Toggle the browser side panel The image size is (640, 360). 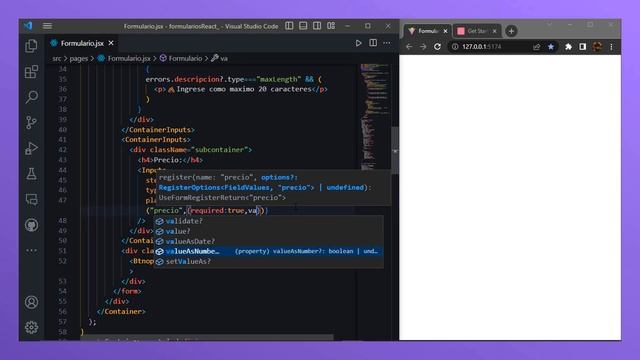point(582,47)
